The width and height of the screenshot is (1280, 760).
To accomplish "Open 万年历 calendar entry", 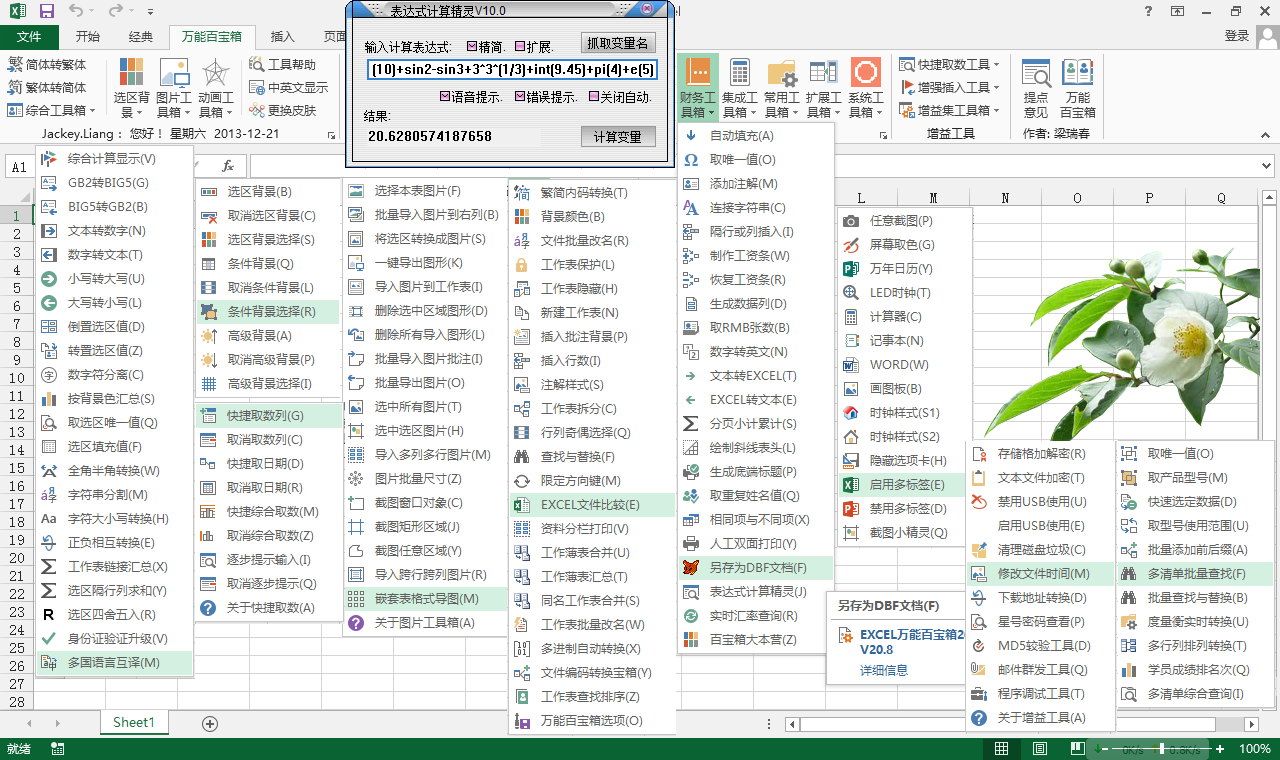I will pos(905,268).
